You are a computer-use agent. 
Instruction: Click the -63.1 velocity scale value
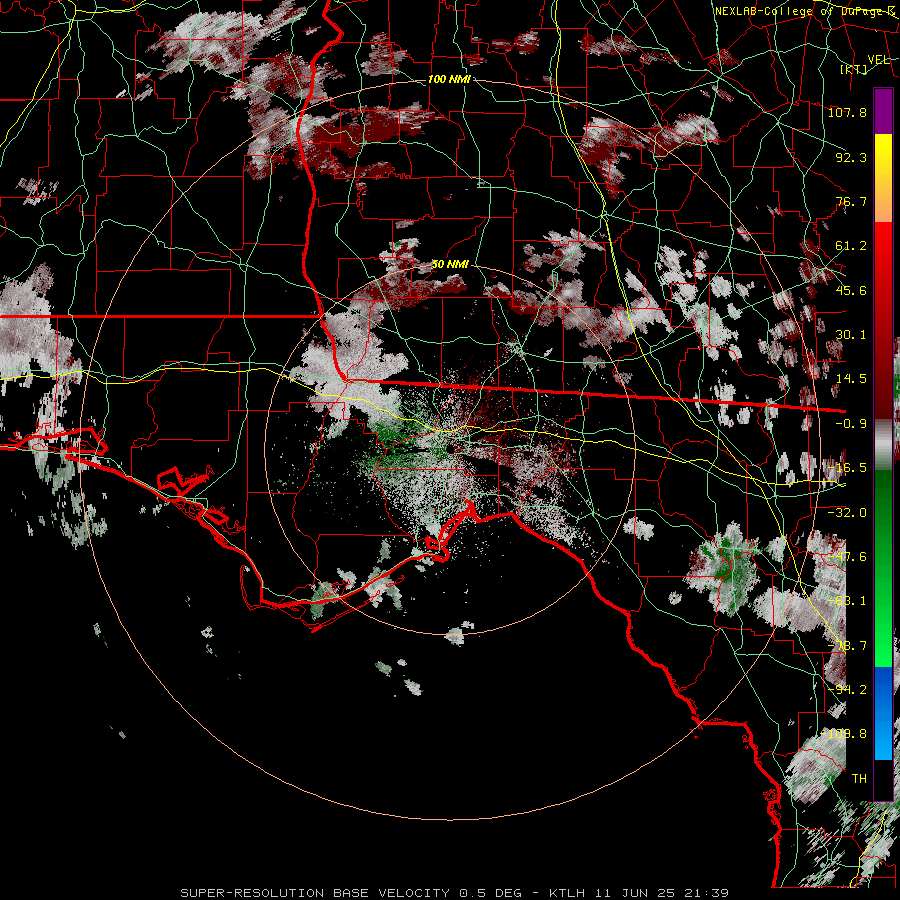point(848,601)
